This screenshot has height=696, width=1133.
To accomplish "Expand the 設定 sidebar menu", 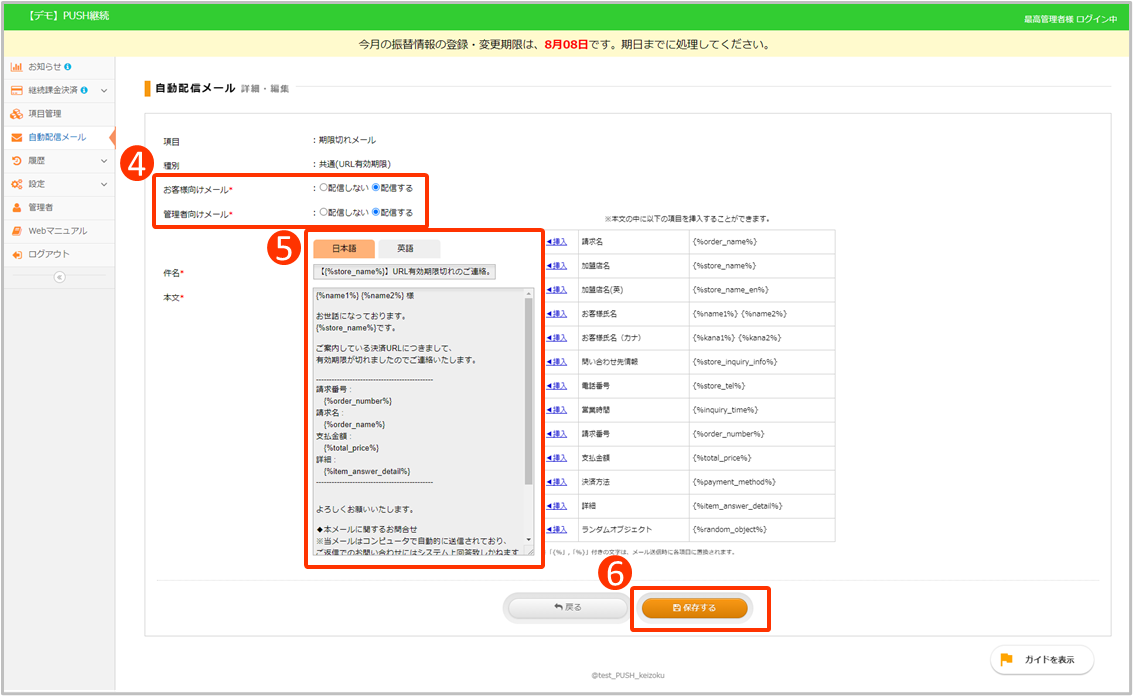I will tap(104, 184).
